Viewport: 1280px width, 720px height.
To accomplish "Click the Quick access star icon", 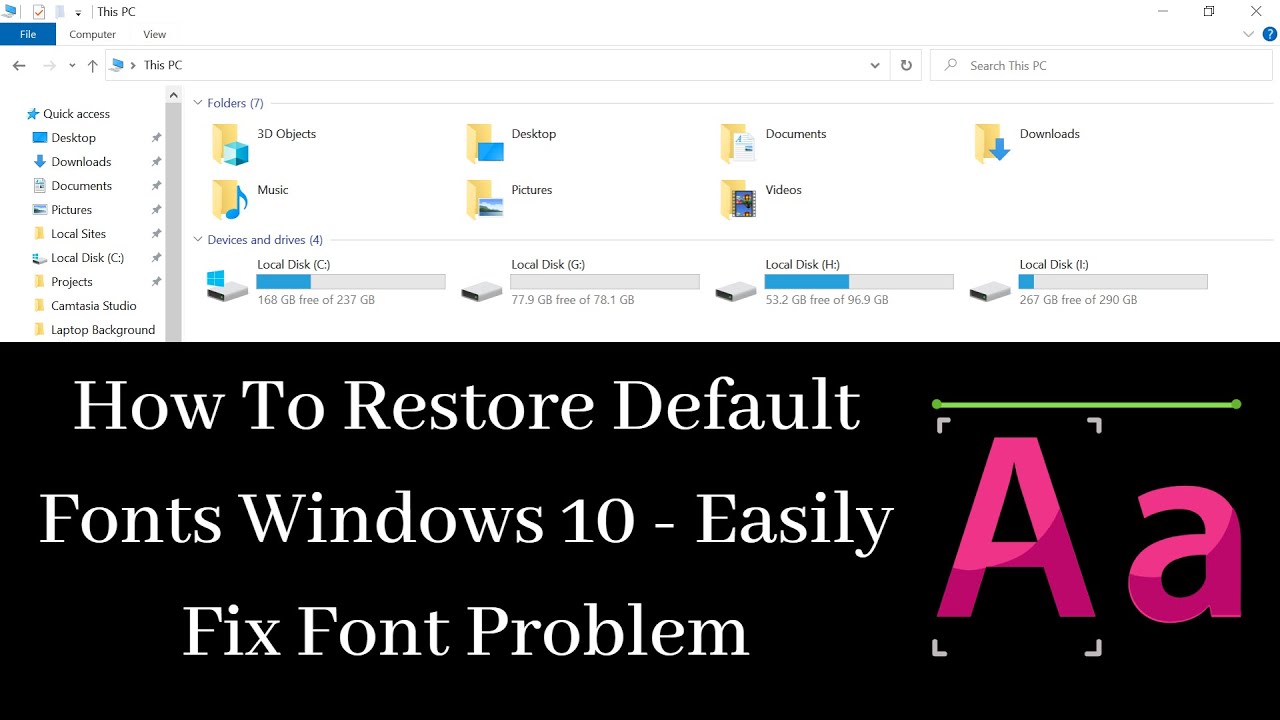I will pyautogui.click(x=33, y=114).
